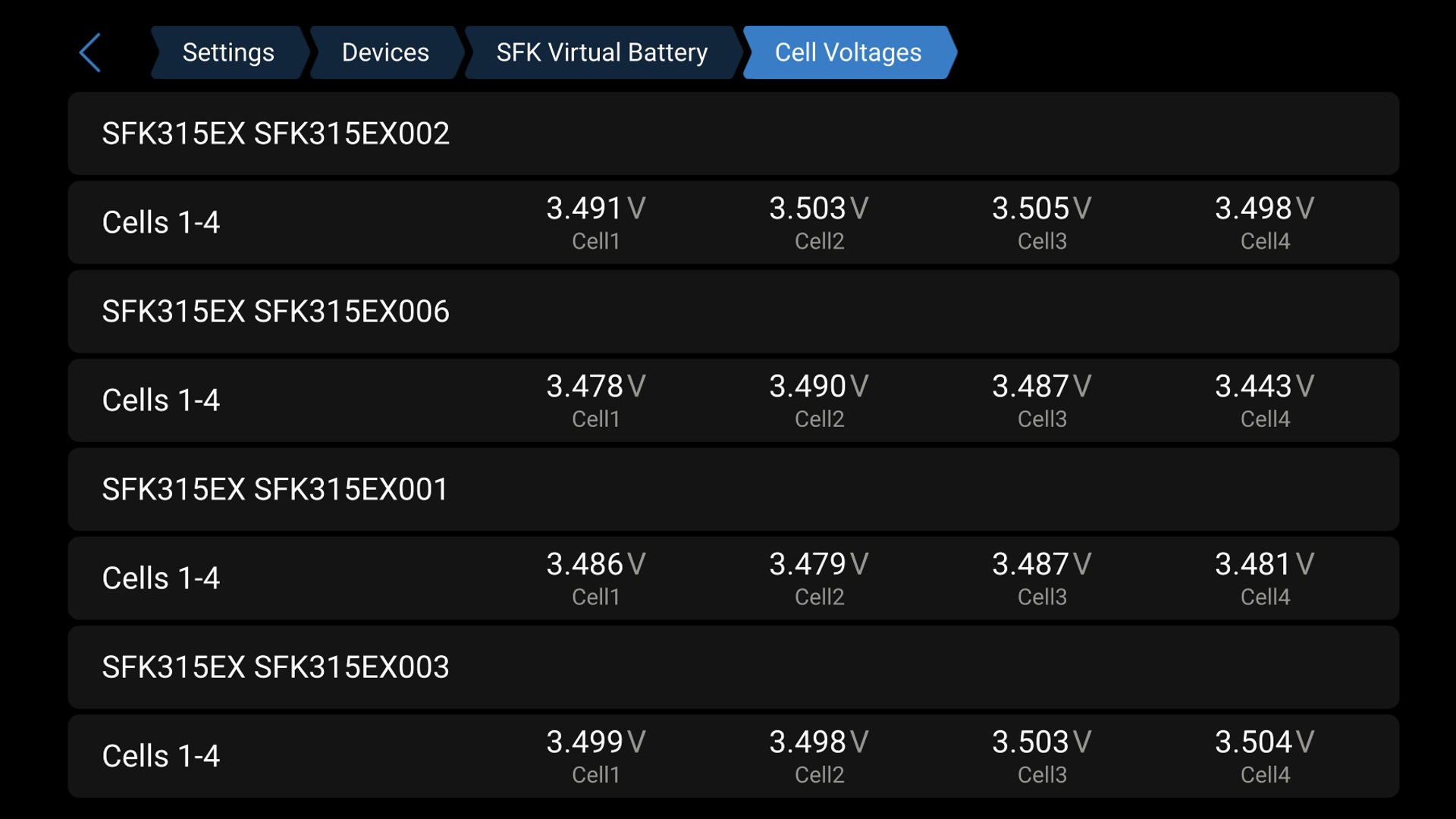Navigate to the Devices breadcrumb
This screenshot has width=1456, height=819.
click(385, 52)
